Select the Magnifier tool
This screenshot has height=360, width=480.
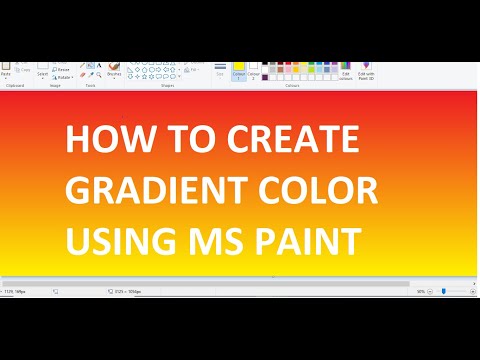[x=99, y=75]
